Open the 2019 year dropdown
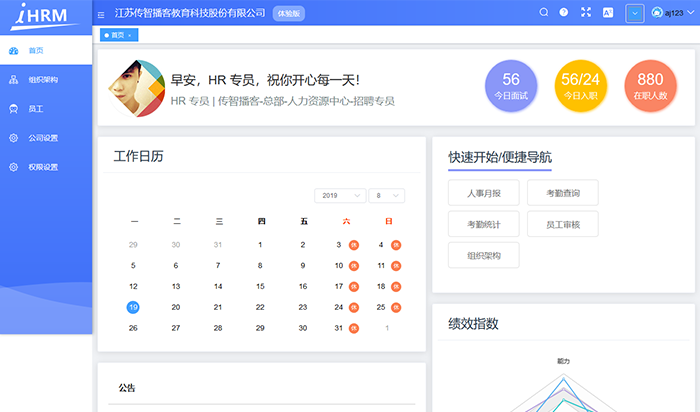 (x=339, y=195)
